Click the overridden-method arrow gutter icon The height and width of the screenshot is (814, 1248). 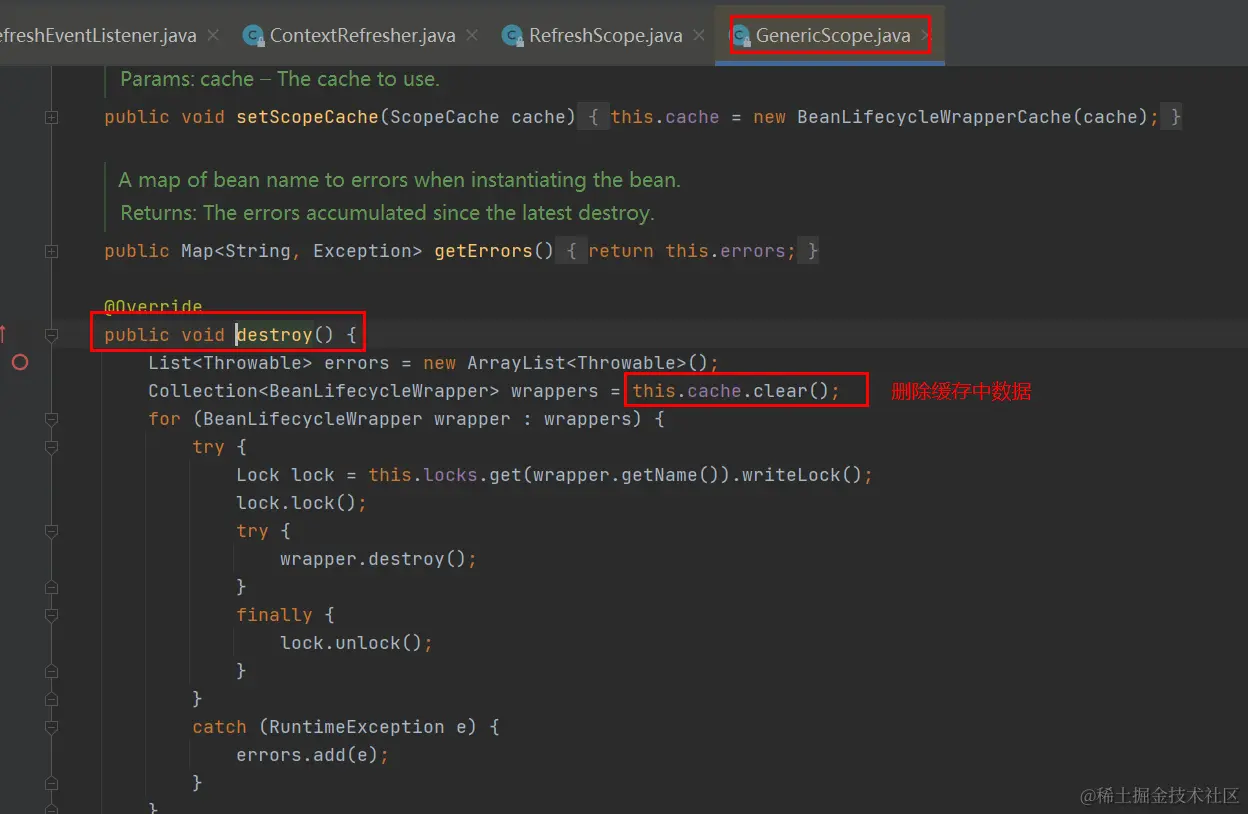[3, 333]
